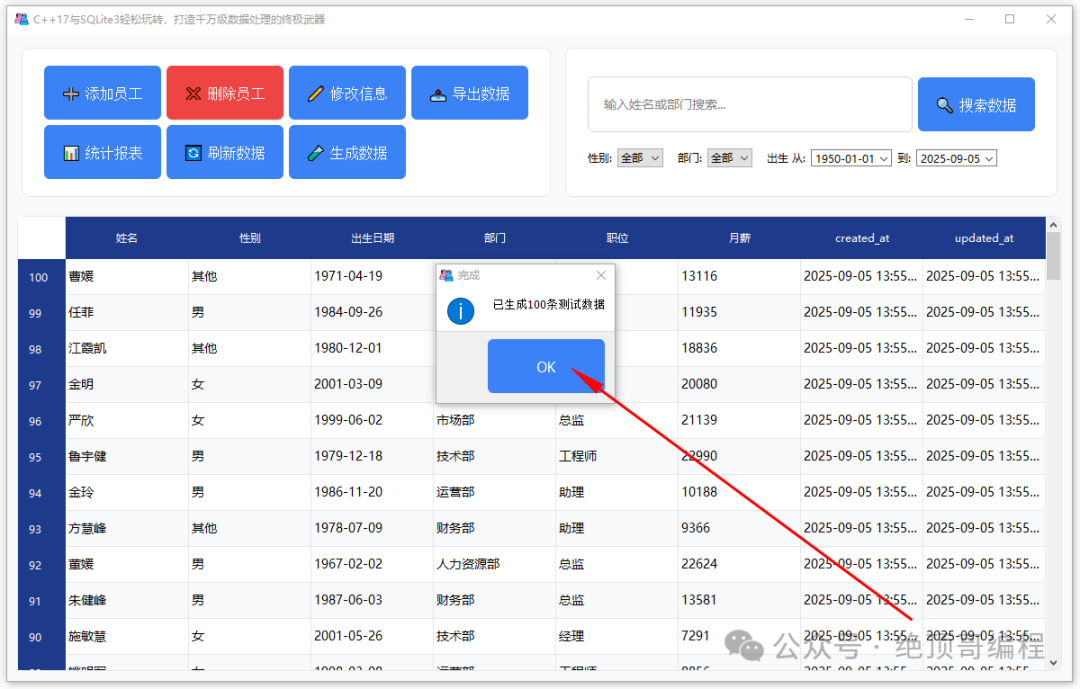Click OK in the 完成 dialog

[546, 367]
